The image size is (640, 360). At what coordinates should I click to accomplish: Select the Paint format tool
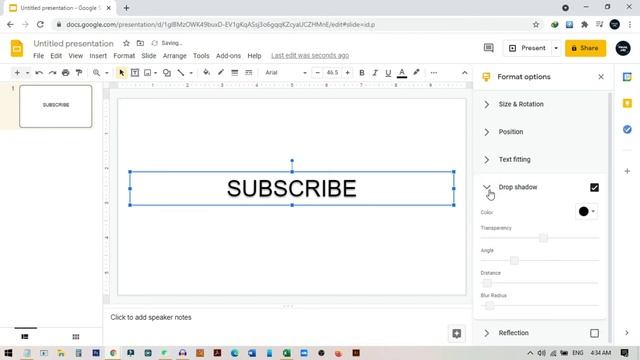click(x=79, y=73)
